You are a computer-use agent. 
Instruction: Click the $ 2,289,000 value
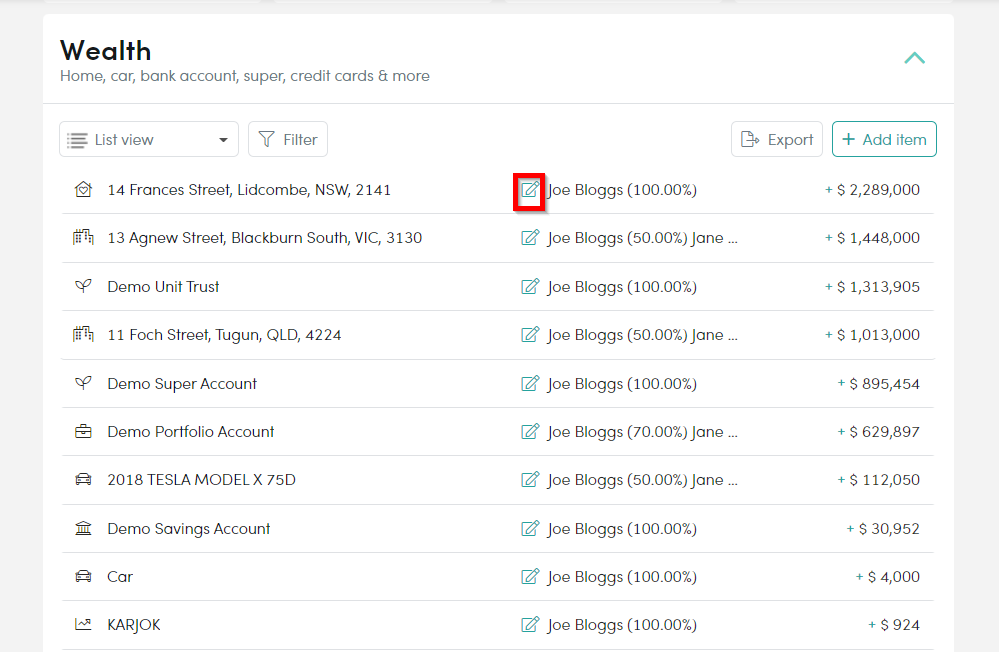[x=878, y=190]
